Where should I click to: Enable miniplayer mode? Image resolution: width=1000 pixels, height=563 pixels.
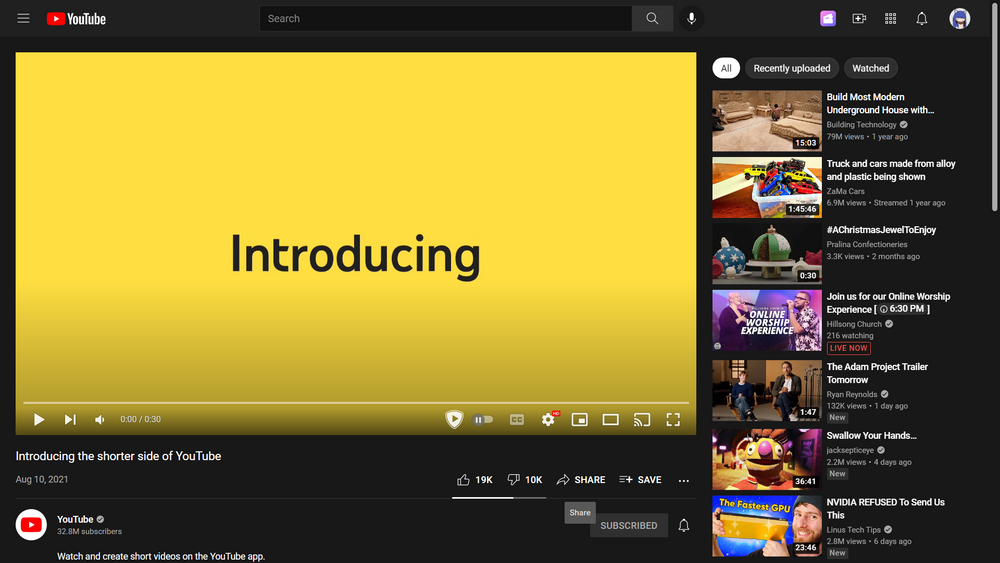pos(579,420)
